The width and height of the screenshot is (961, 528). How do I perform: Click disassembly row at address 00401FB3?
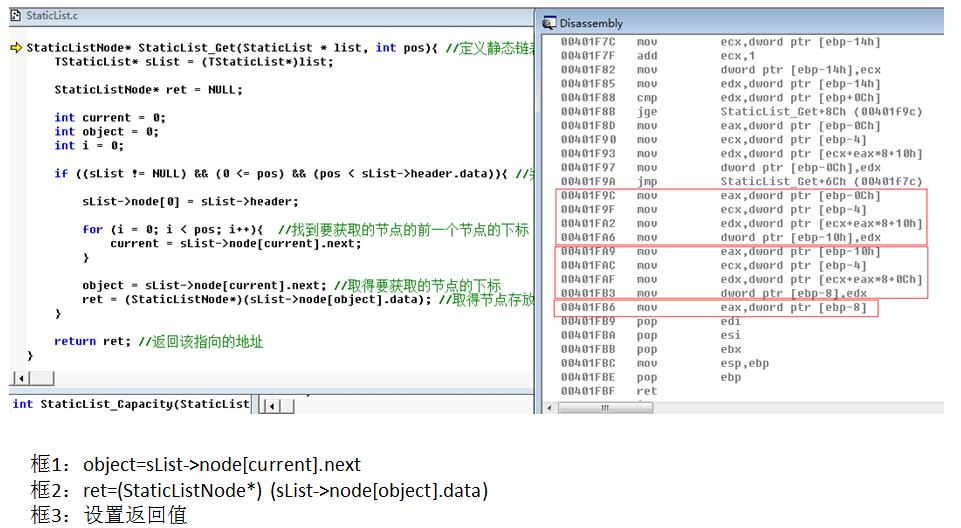[x=713, y=293]
